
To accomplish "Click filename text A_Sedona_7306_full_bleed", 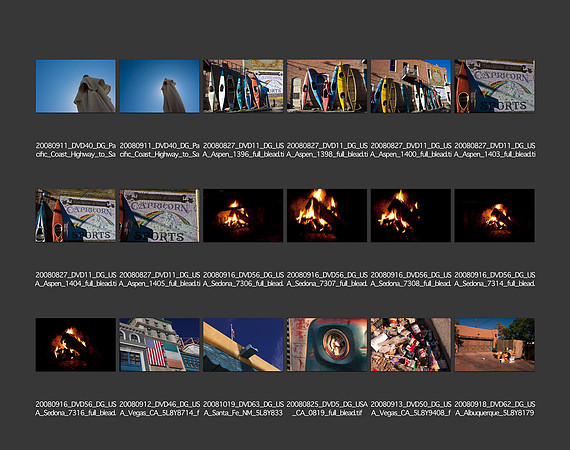I will 242,284.
